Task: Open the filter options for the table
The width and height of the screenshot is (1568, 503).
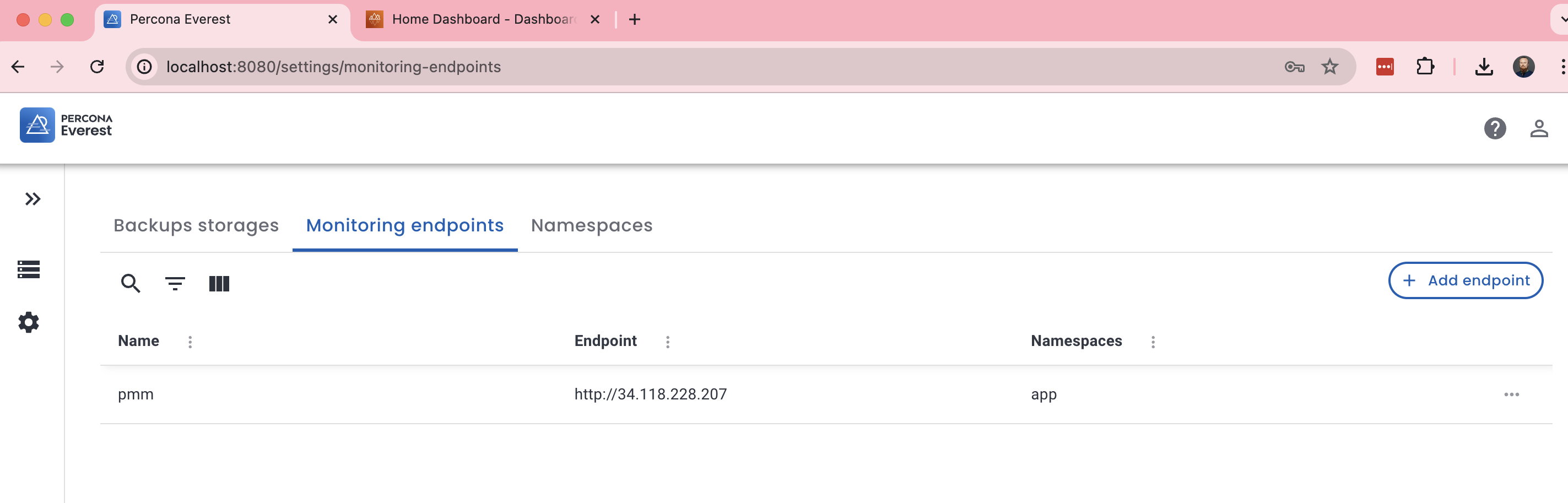Action: [175, 284]
